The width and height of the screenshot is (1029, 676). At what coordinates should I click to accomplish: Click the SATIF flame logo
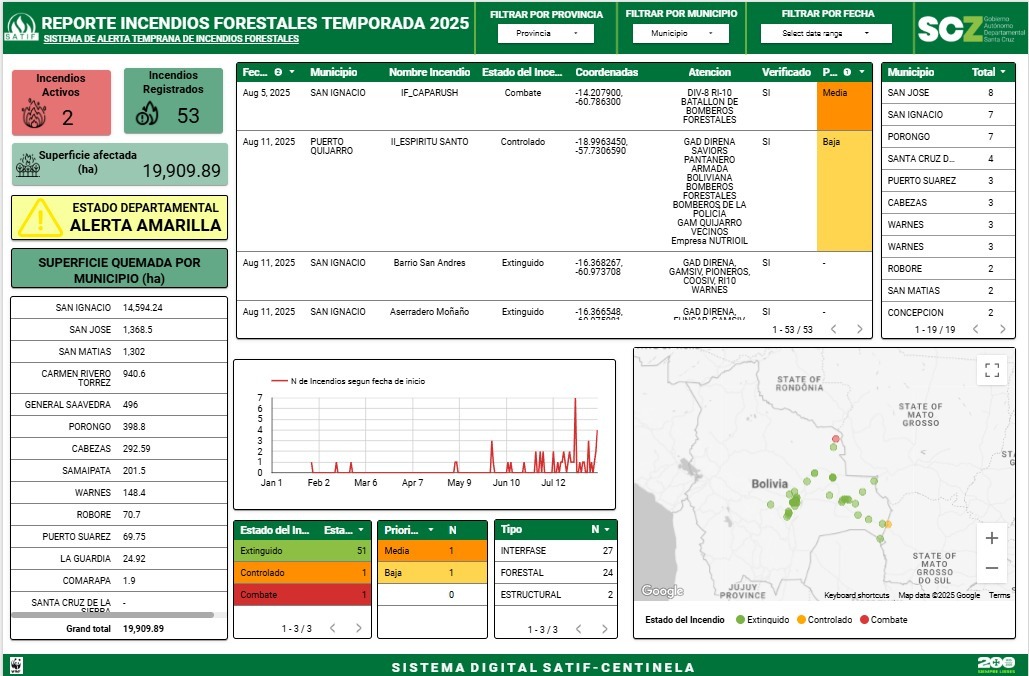coord(21,28)
